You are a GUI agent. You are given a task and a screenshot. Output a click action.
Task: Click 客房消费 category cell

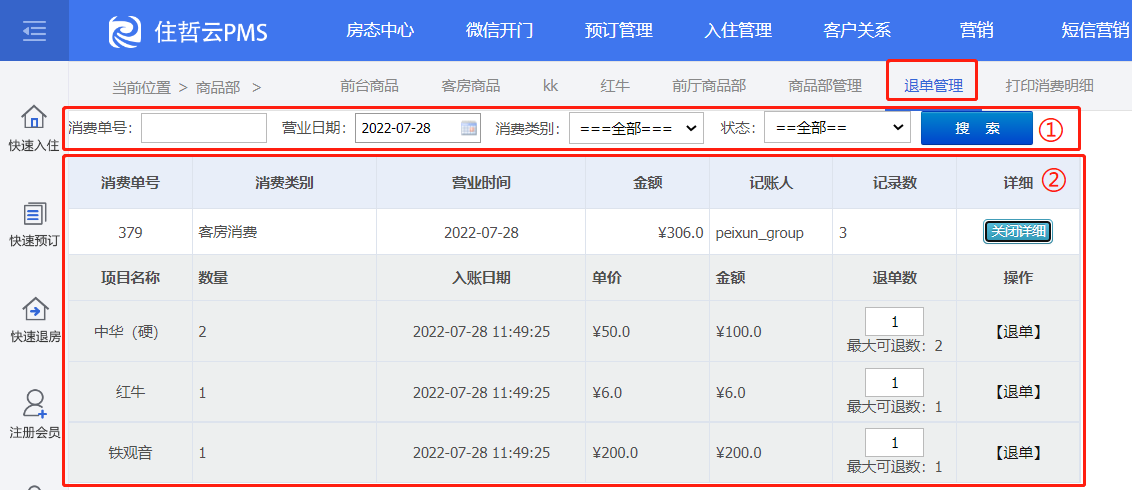[x=284, y=232]
